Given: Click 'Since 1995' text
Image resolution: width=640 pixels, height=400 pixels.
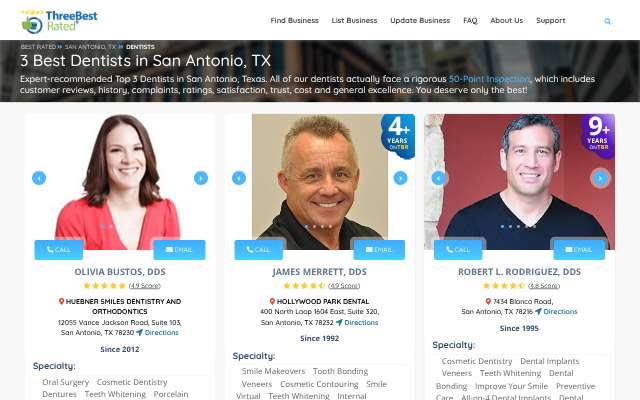Looking at the screenshot, I should click(x=519, y=329).
